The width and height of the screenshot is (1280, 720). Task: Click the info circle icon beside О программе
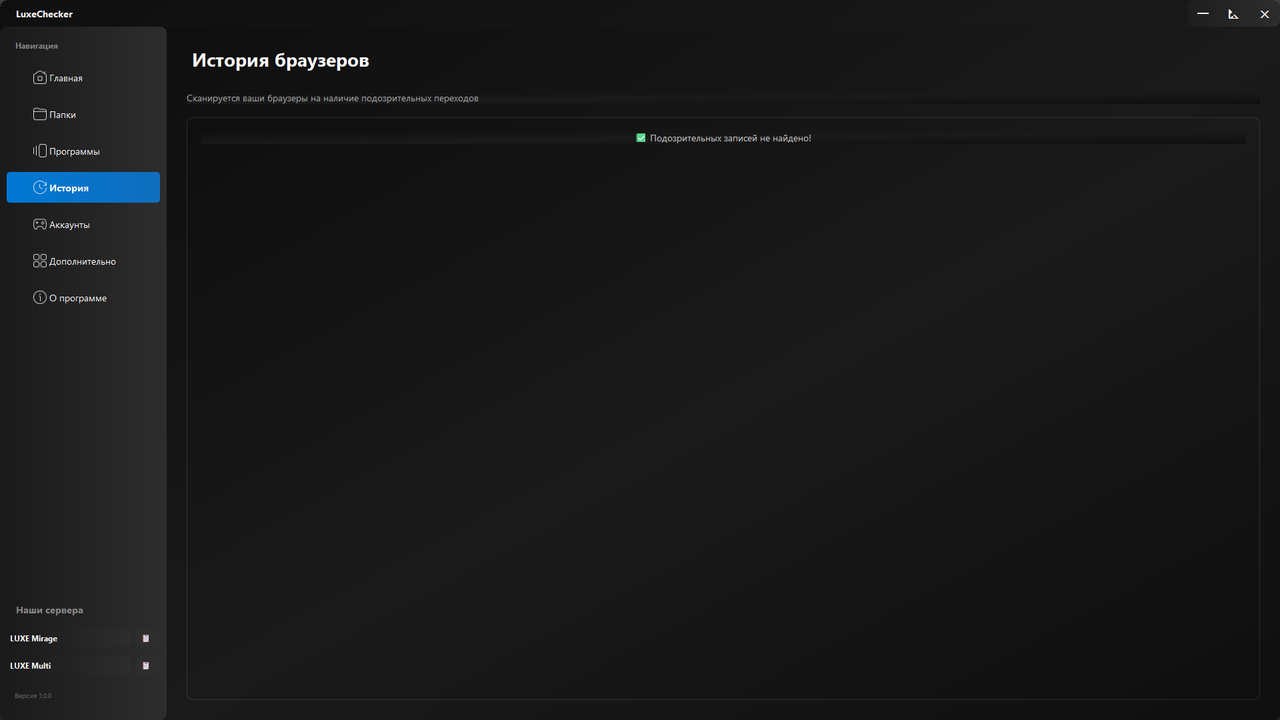click(40, 298)
